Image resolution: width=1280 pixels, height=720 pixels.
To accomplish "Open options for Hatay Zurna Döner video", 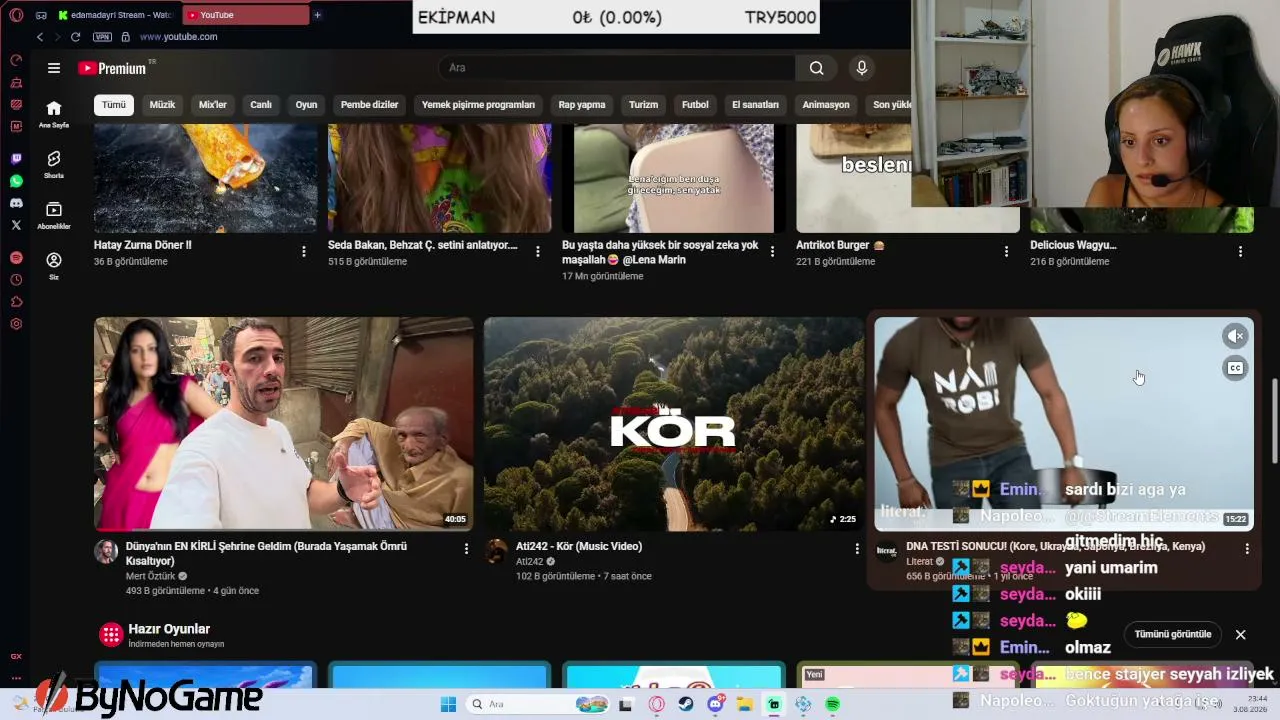I will 304,252.
